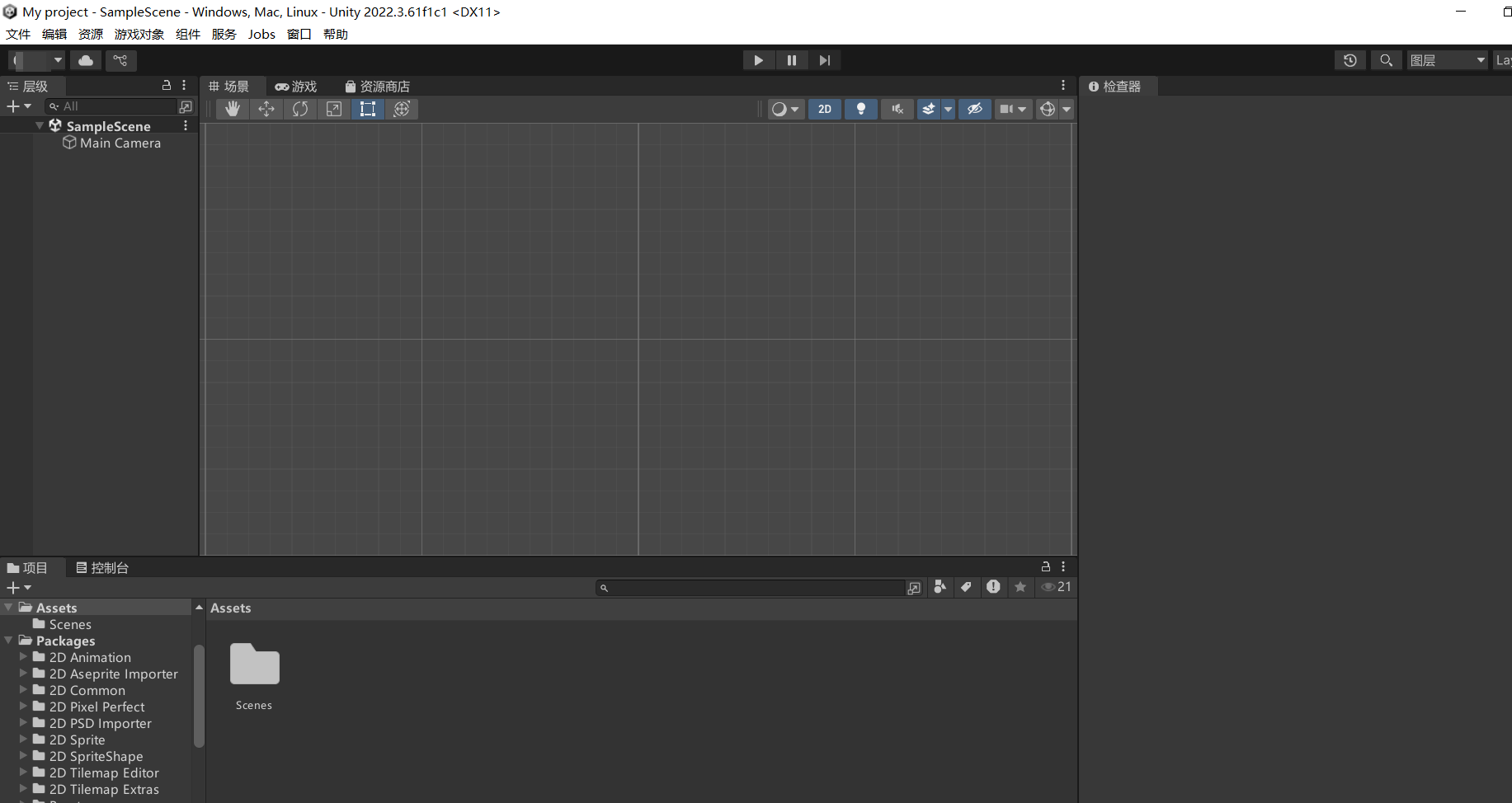Open Hierarchy create (+) dropdown
1512x803 pixels.
tap(19, 106)
